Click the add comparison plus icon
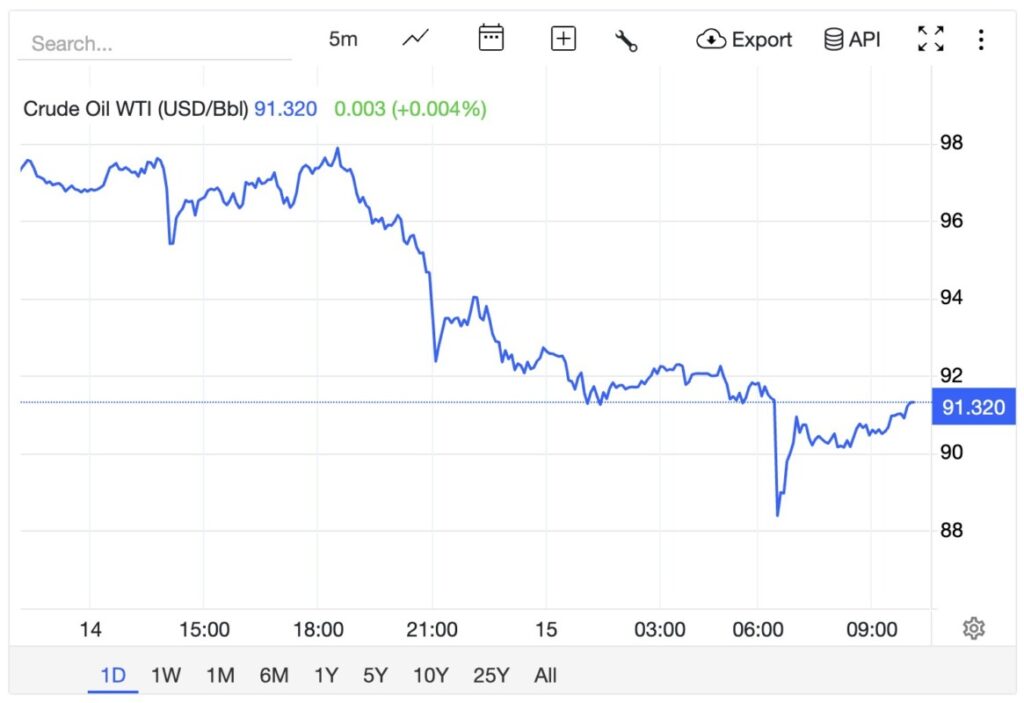This screenshot has width=1024, height=703. pyautogui.click(x=564, y=39)
